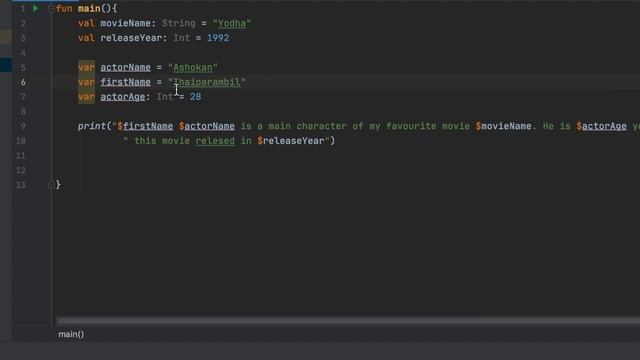Click the misspelled word relesed on line 10
Viewport: 640px width, 360px height.
(215, 141)
